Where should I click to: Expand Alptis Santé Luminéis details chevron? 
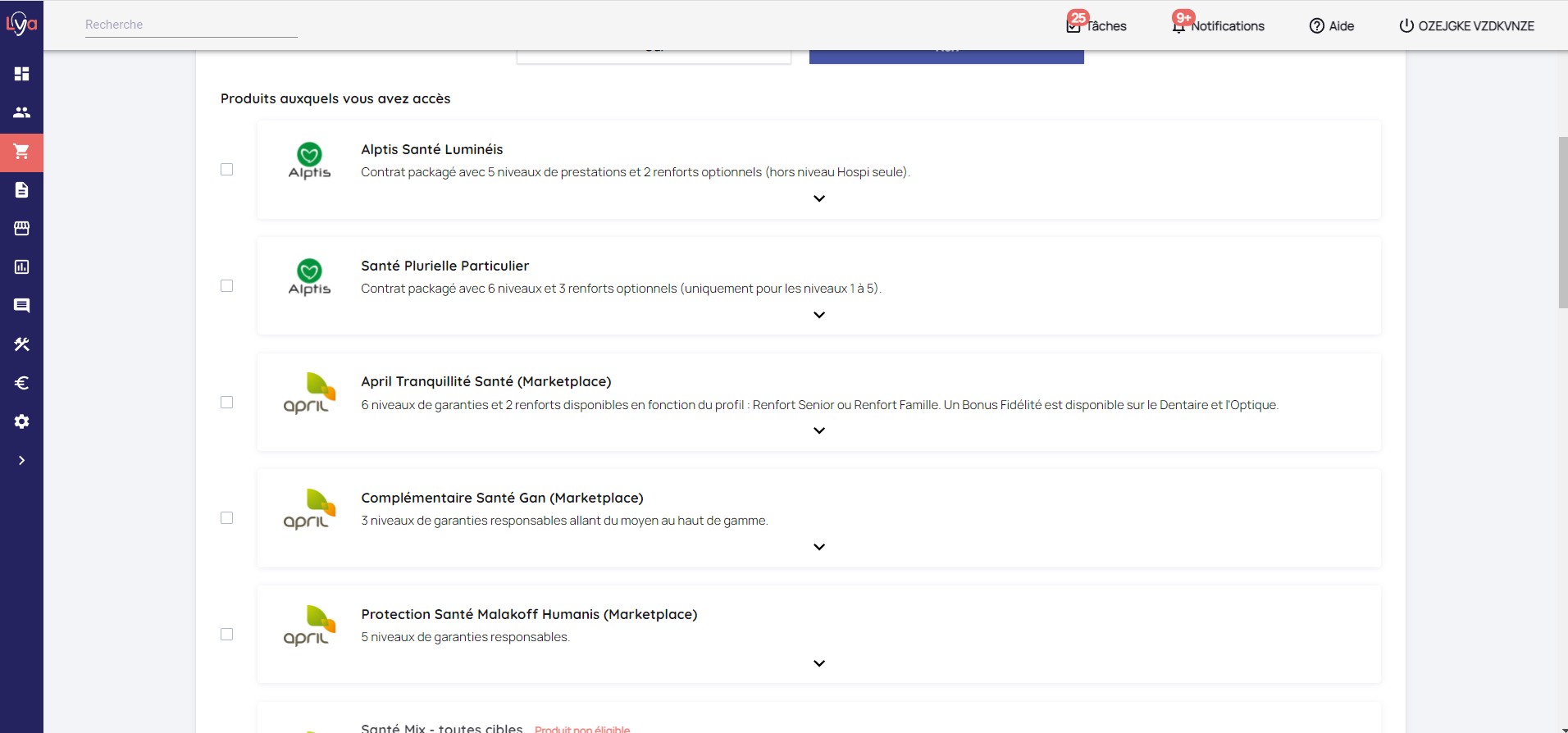[818, 198]
